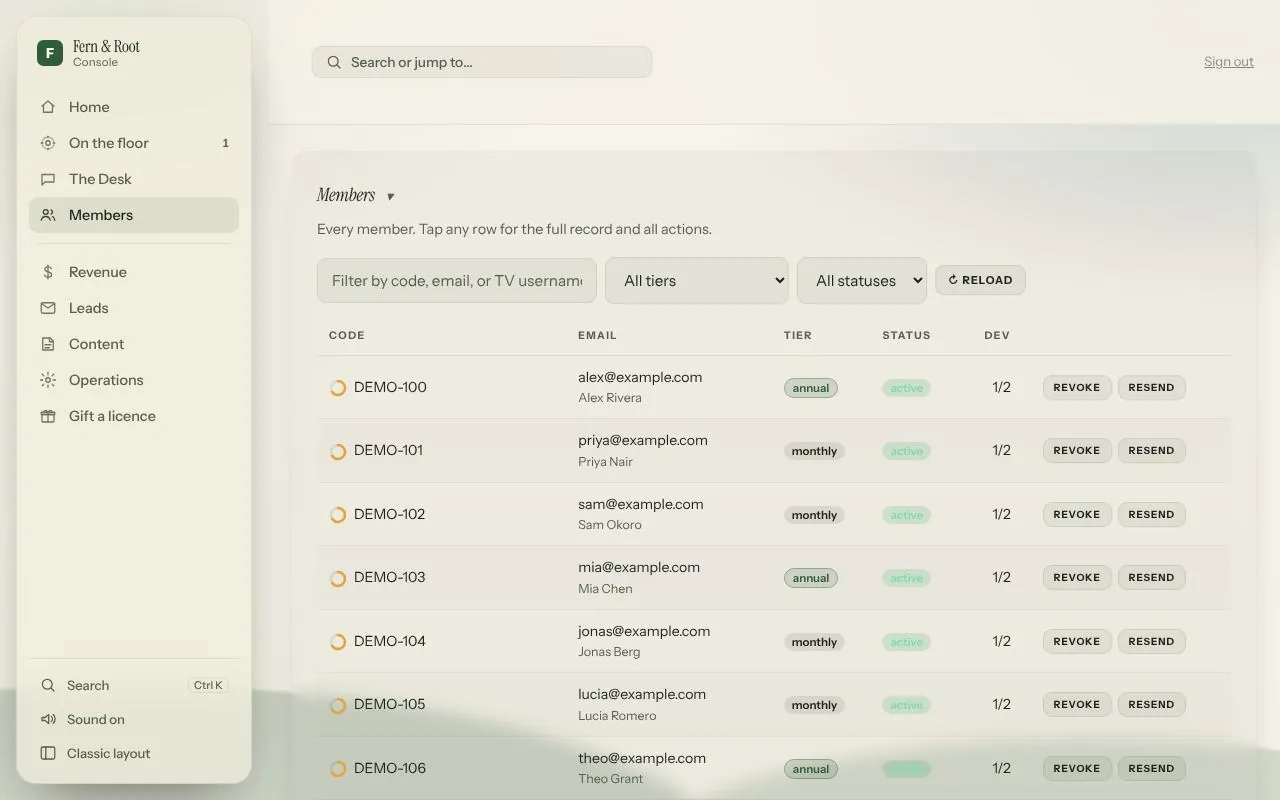Open the Home page in the sidebar
The image size is (1280, 800).
point(134,107)
